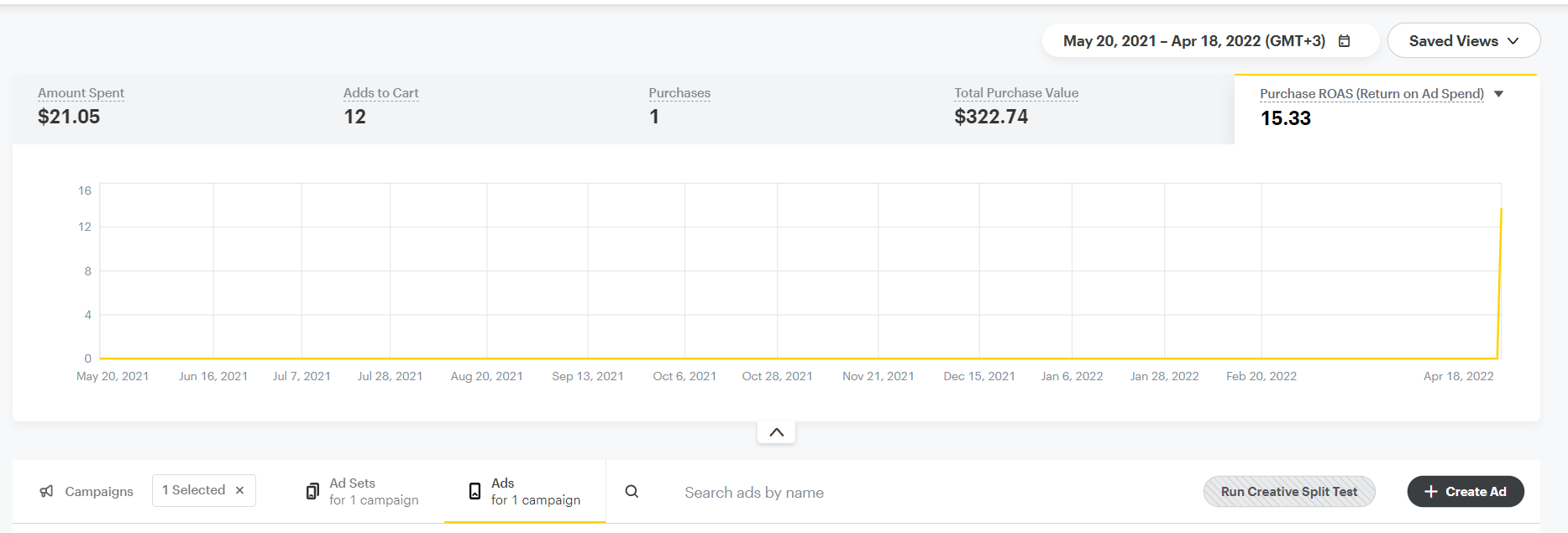Remove the 1 Selected campaign filter

pyautogui.click(x=240, y=491)
